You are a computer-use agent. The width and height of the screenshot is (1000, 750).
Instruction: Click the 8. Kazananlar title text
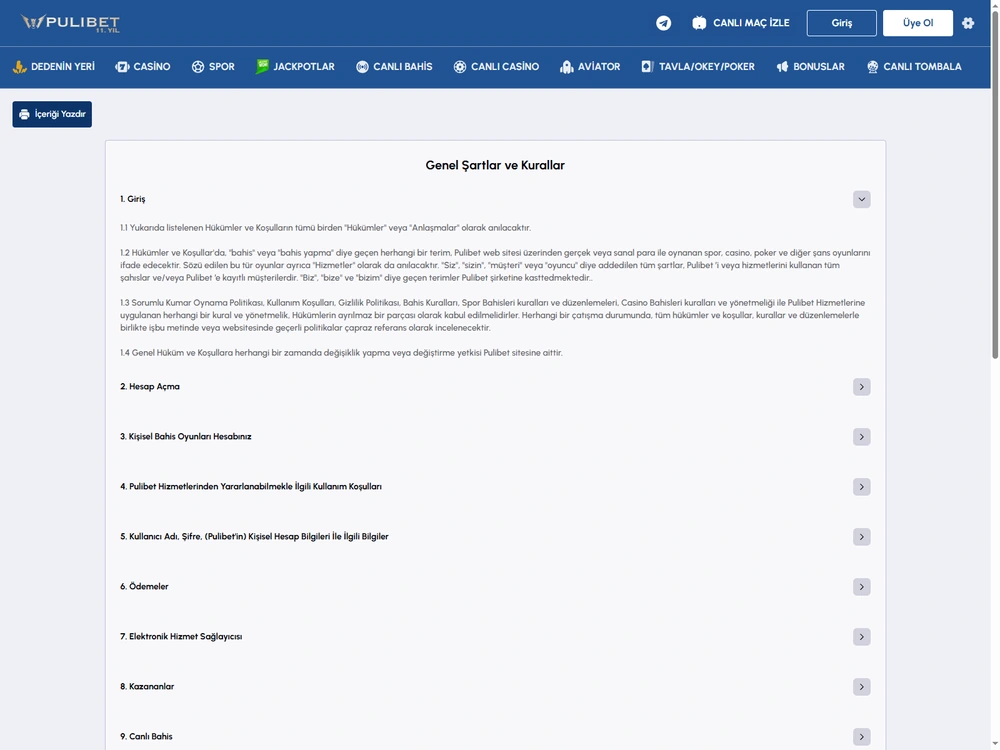147,686
